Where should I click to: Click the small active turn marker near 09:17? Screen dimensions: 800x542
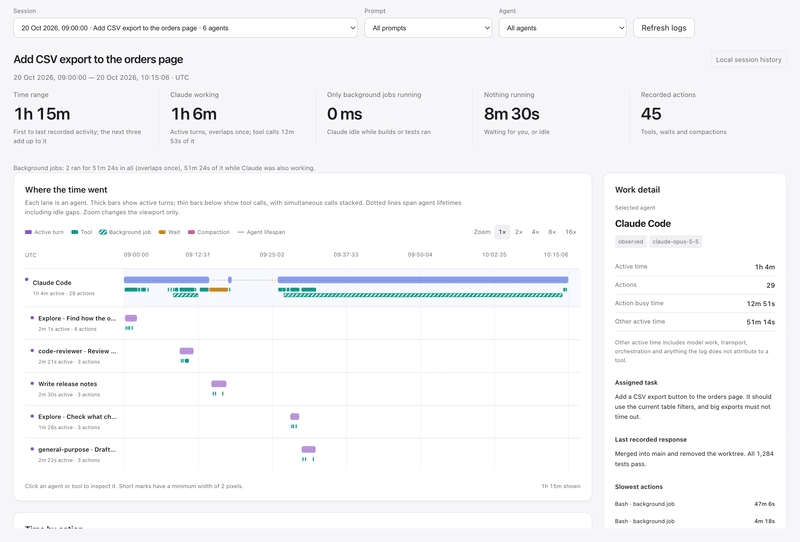coord(230,280)
